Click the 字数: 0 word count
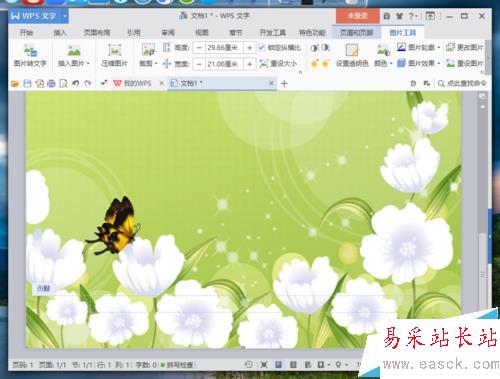The height and width of the screenshot is (379, 500). pyautogui.click(x=146, y=365)
